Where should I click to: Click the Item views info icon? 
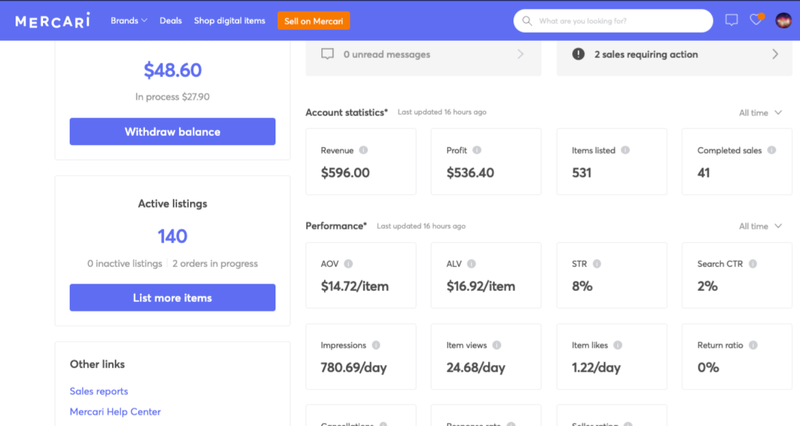496,345
